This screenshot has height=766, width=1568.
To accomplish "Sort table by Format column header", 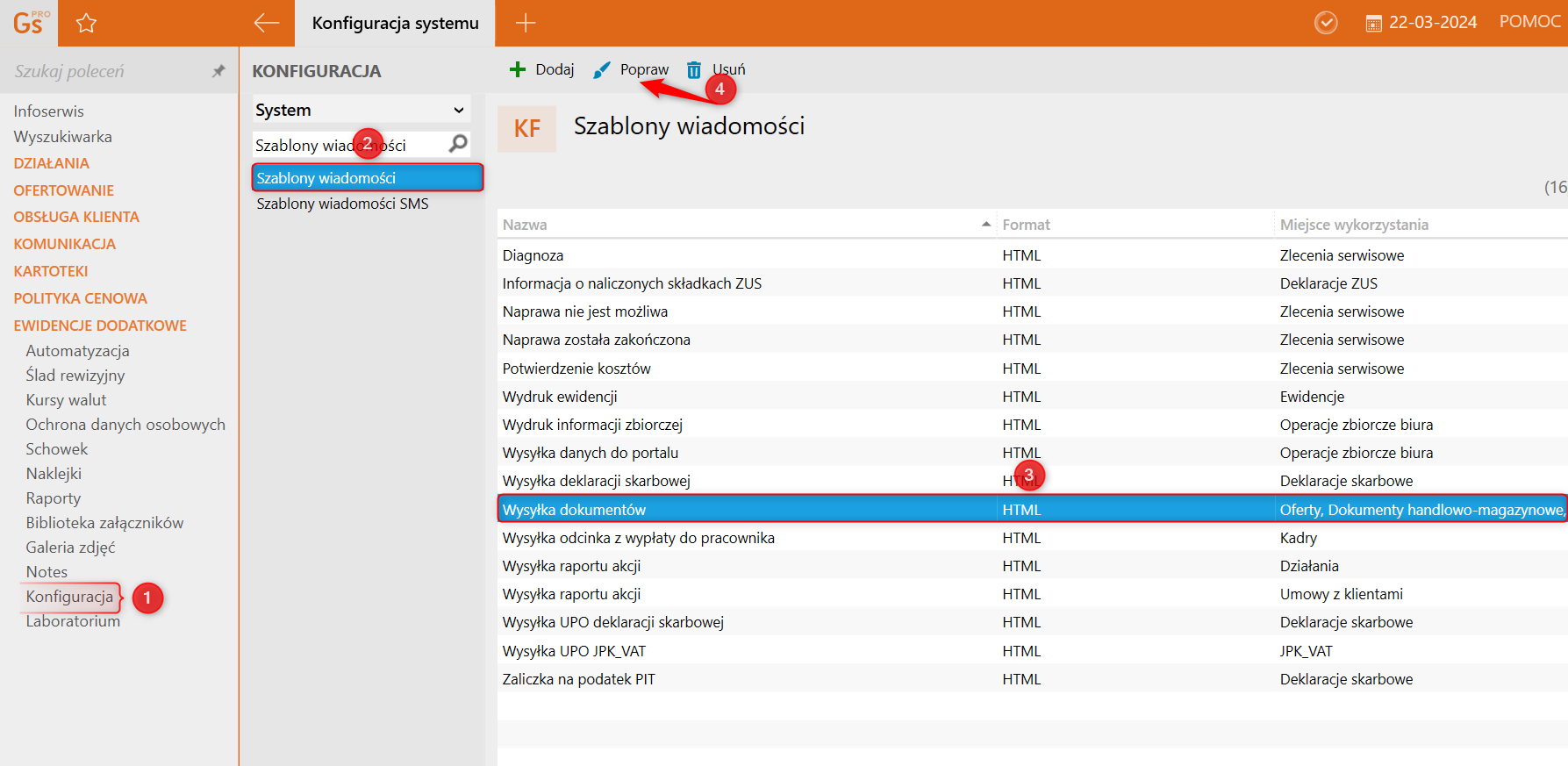I will (1027, 225).
